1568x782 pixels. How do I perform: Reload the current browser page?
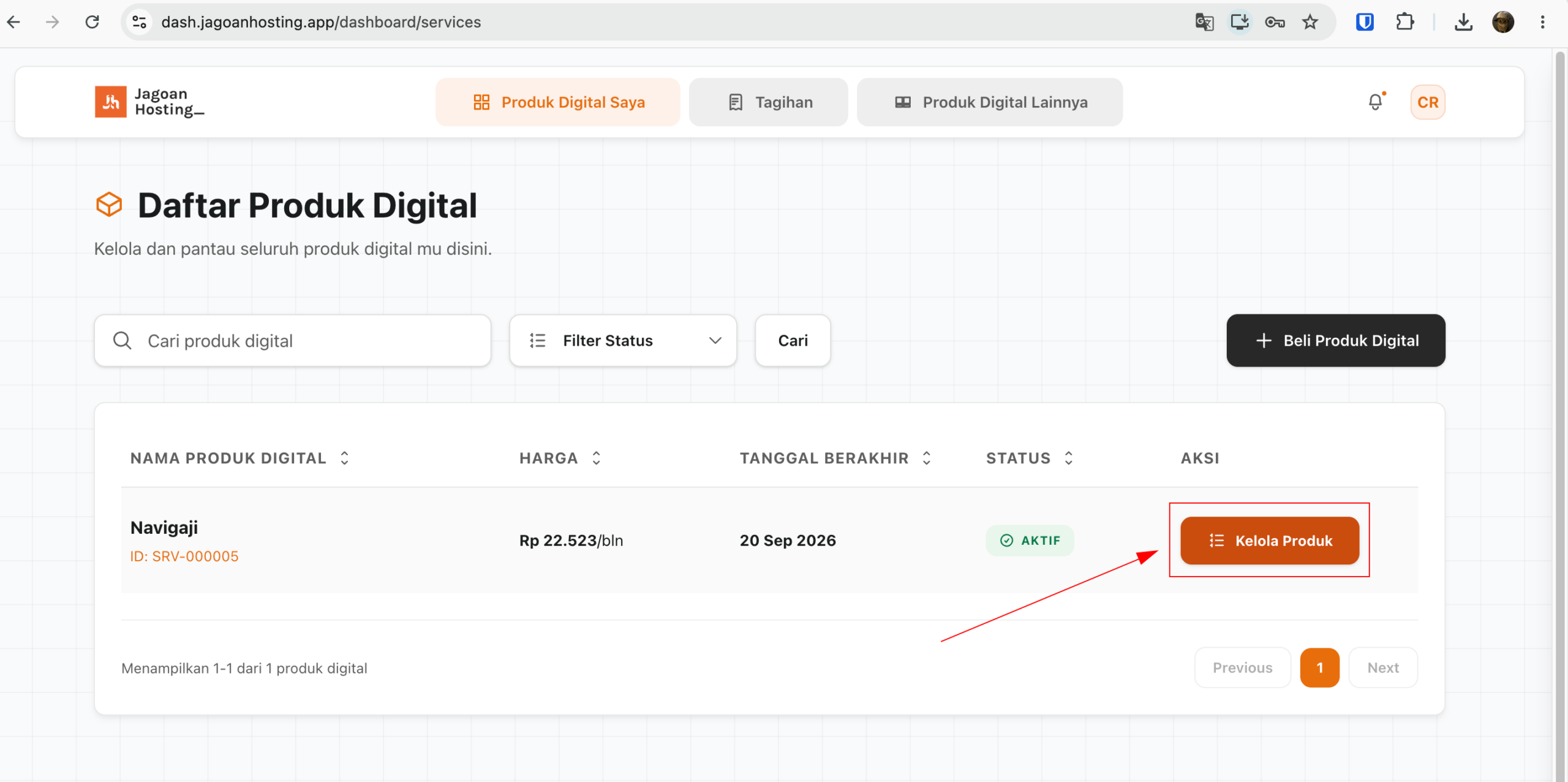click(x=92, y=22)
